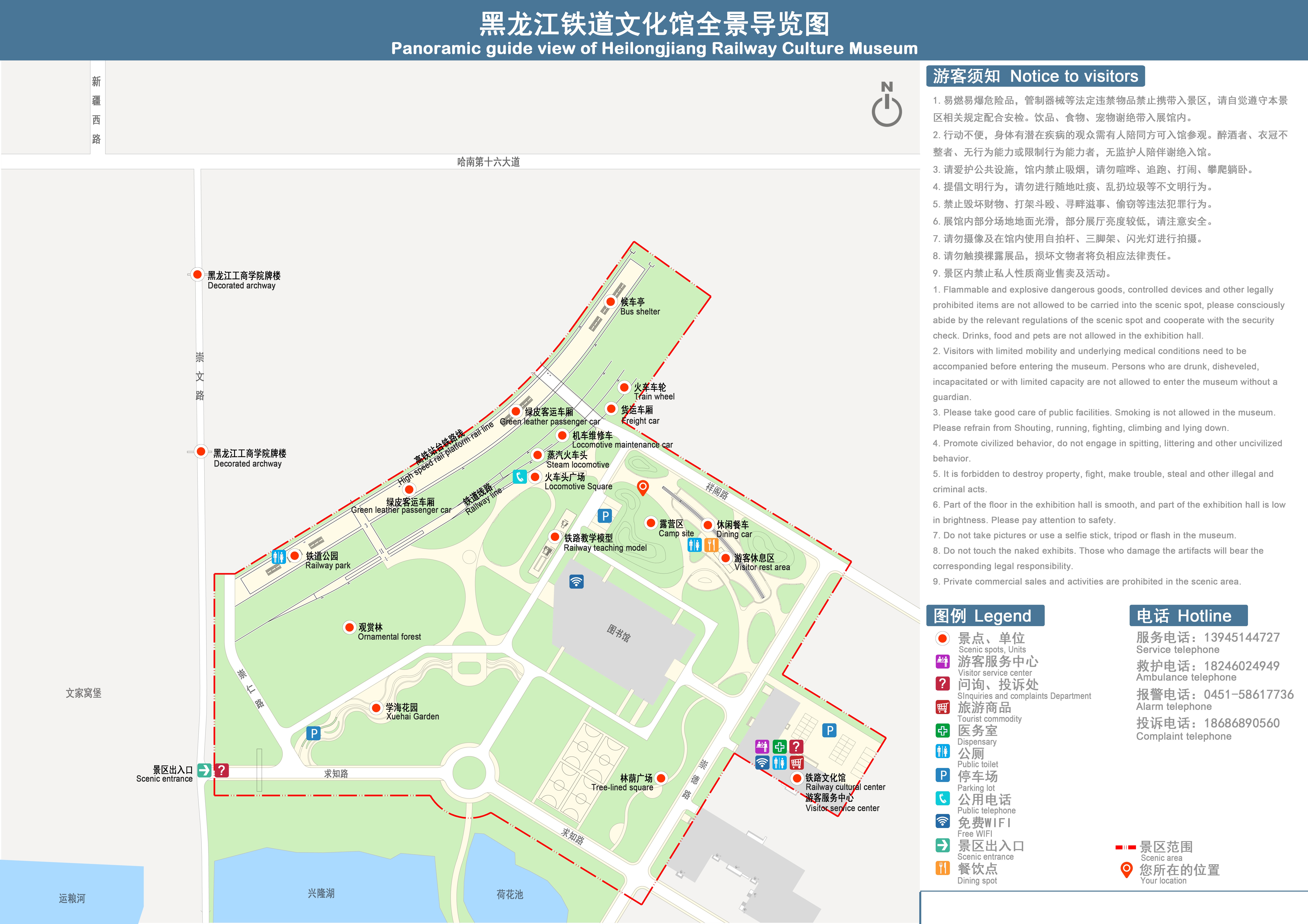This screenshot has height=924, width=1308.
Task: Click the green Scenic entrance arrow on the map
Action: [204, 770]
